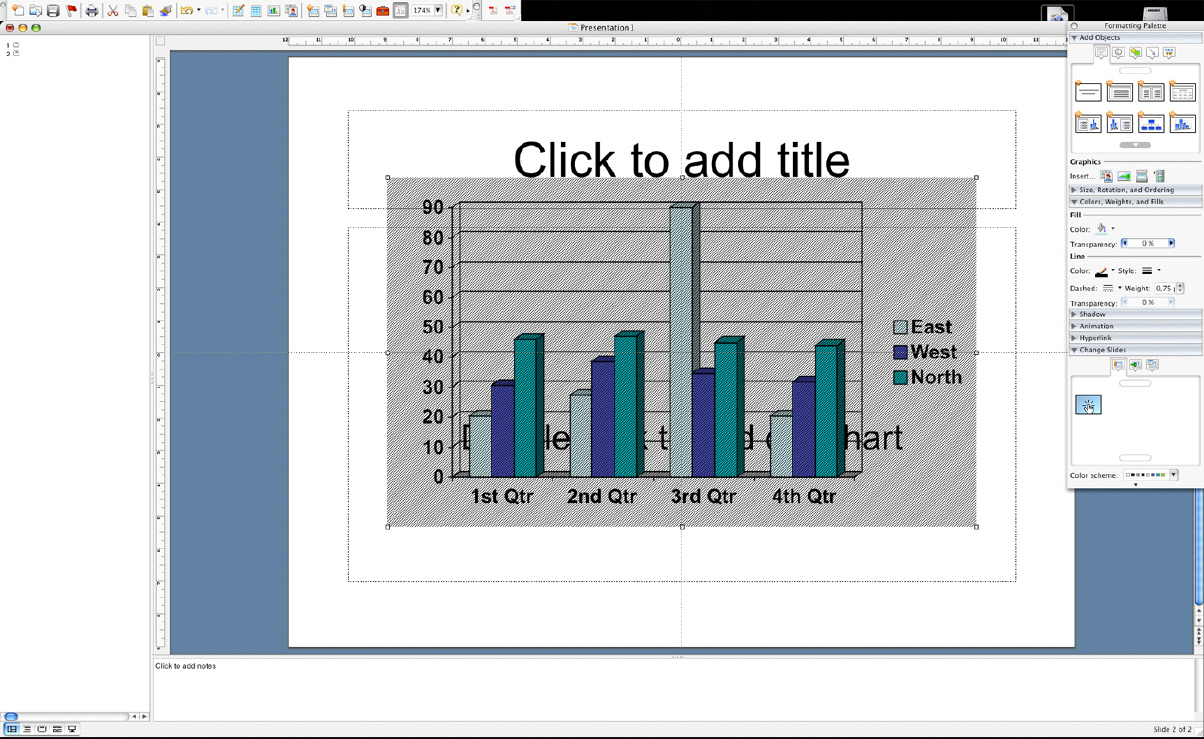Click the Redo toolbar icon
This screenshot has height=739, width=1204.
pyautogui.click(x=211, y=10)
